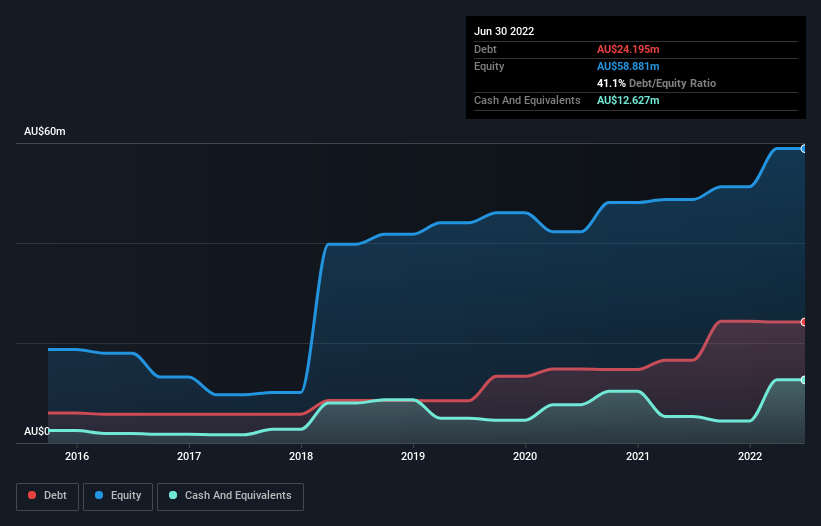This screenshot has height=526, width=821.
Task: Click the 2020 x-axis label
Action: (x=525, y=456)
